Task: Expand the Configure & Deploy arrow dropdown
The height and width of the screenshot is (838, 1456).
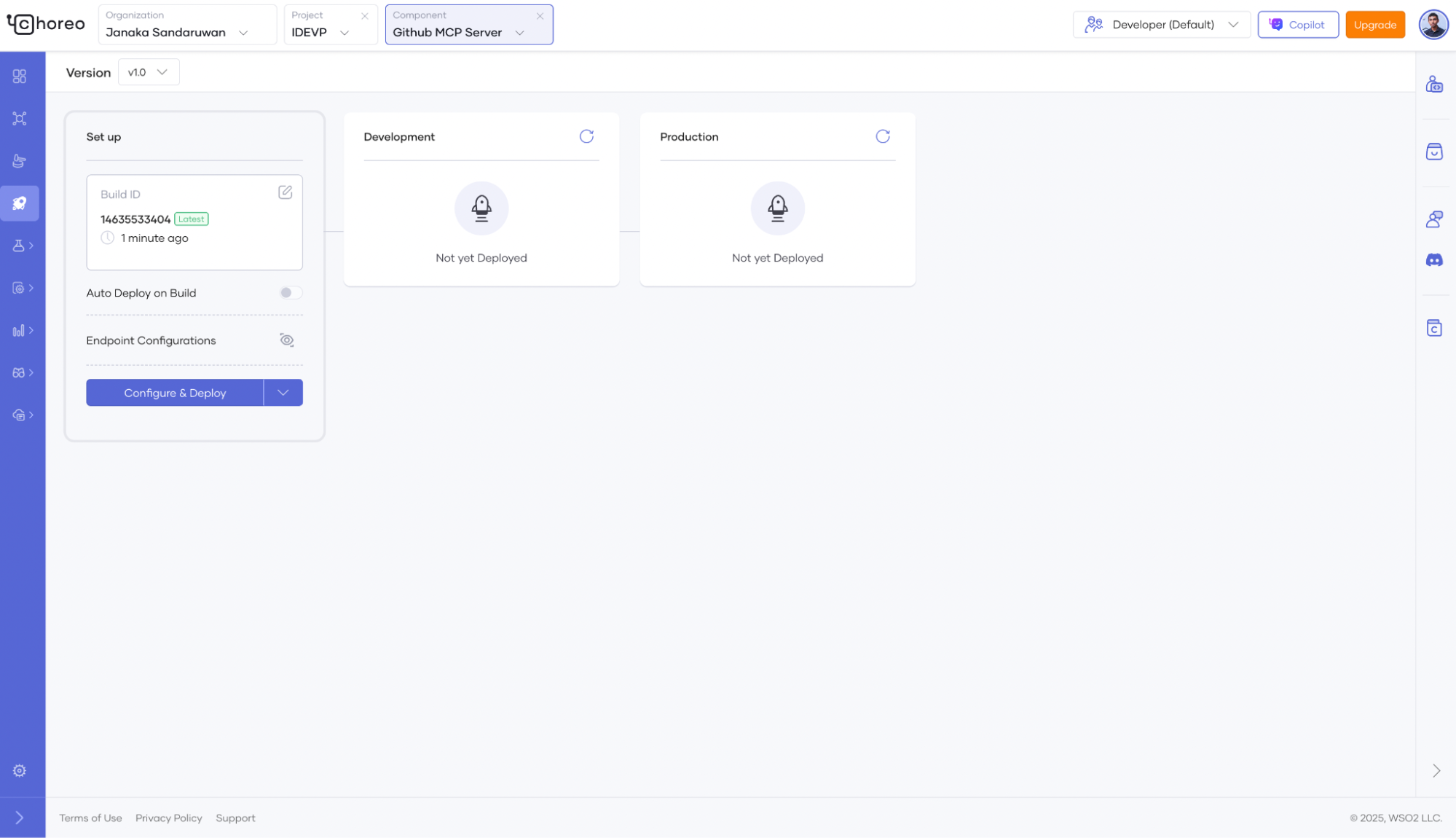Action: (x=283, y=393)
